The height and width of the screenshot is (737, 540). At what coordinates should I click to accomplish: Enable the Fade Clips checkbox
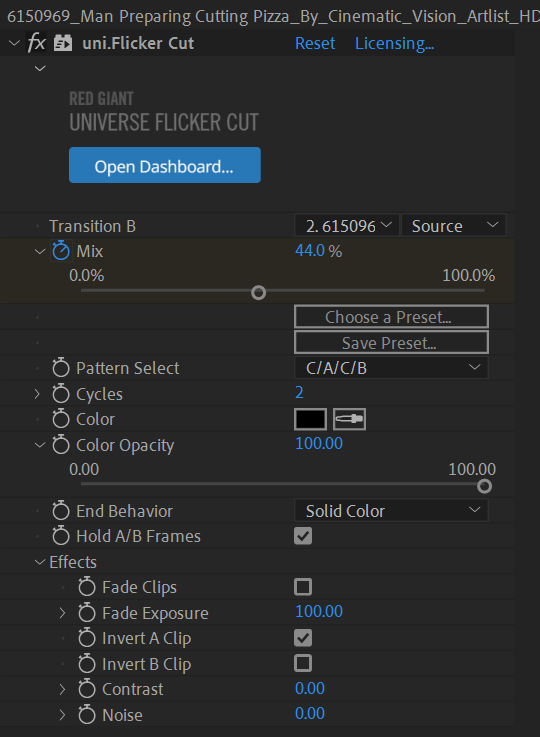click(x=303, y=587)
